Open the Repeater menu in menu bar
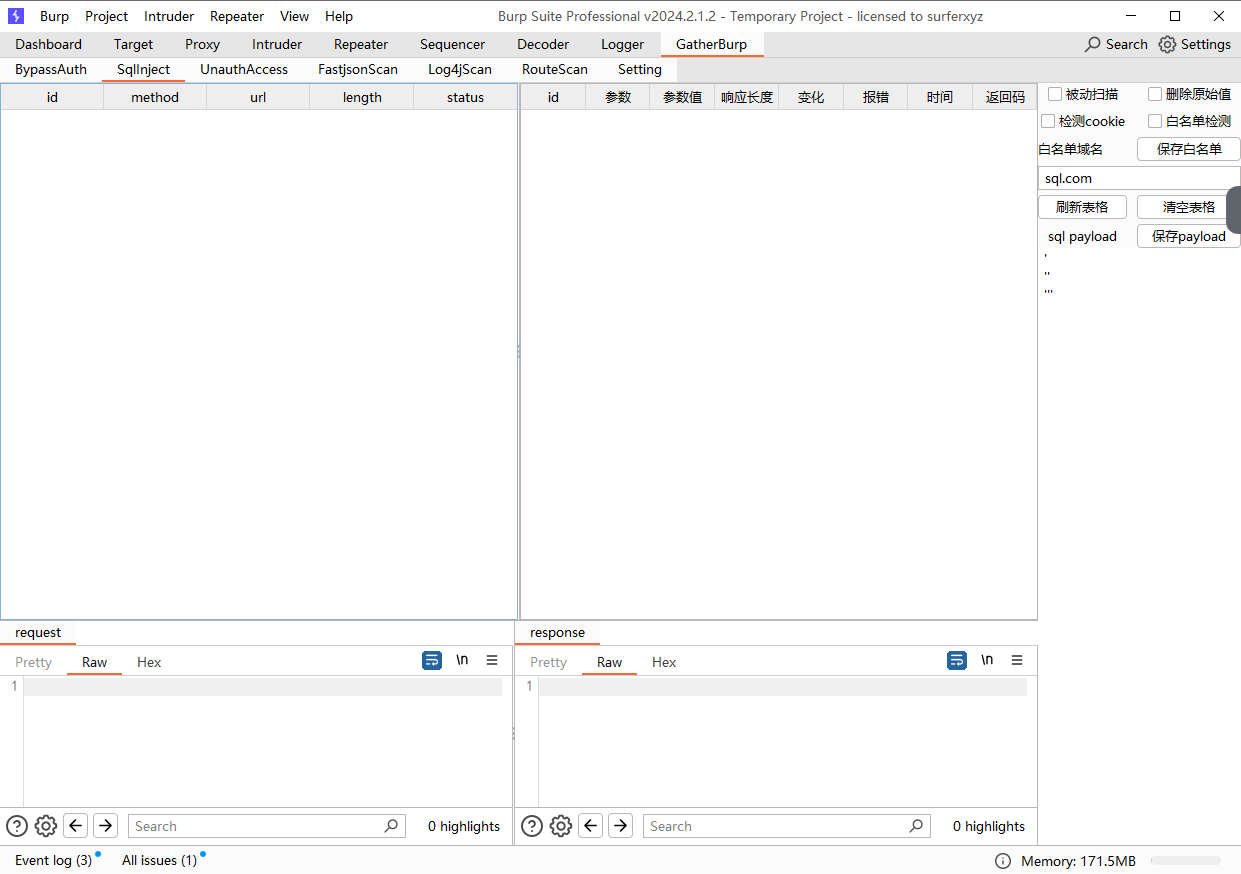 coord(236,16)
